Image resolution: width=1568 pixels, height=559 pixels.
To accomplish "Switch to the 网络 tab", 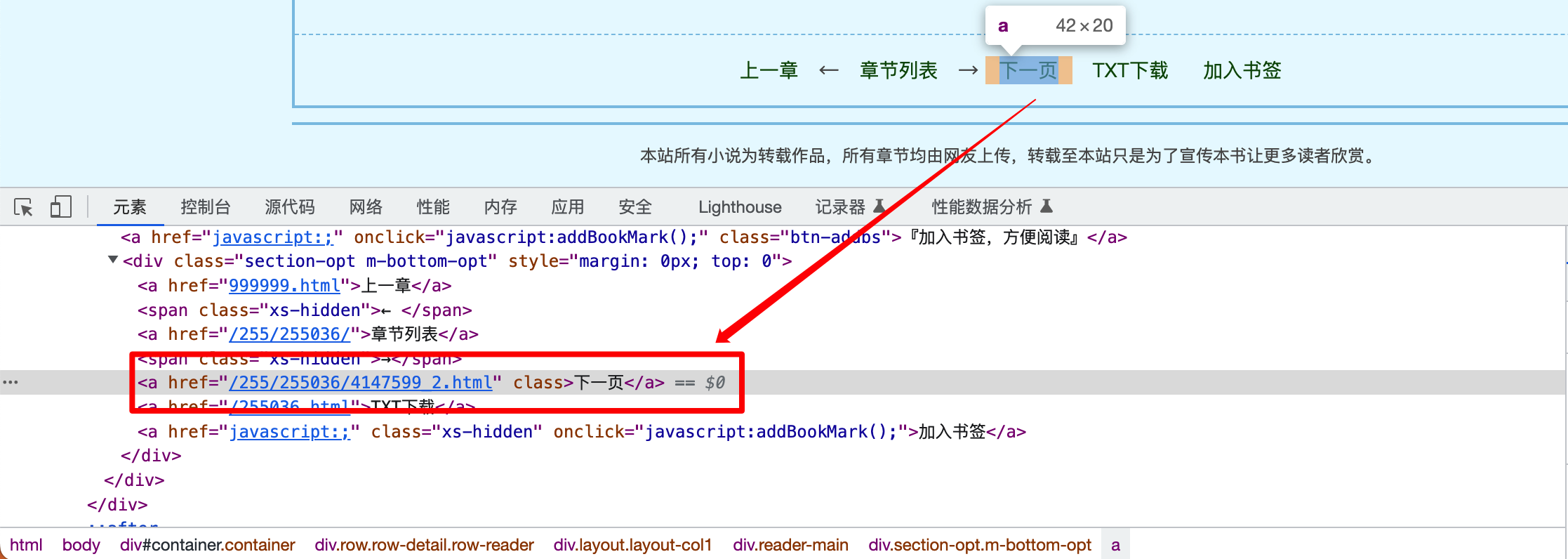I will pos(366,206).
